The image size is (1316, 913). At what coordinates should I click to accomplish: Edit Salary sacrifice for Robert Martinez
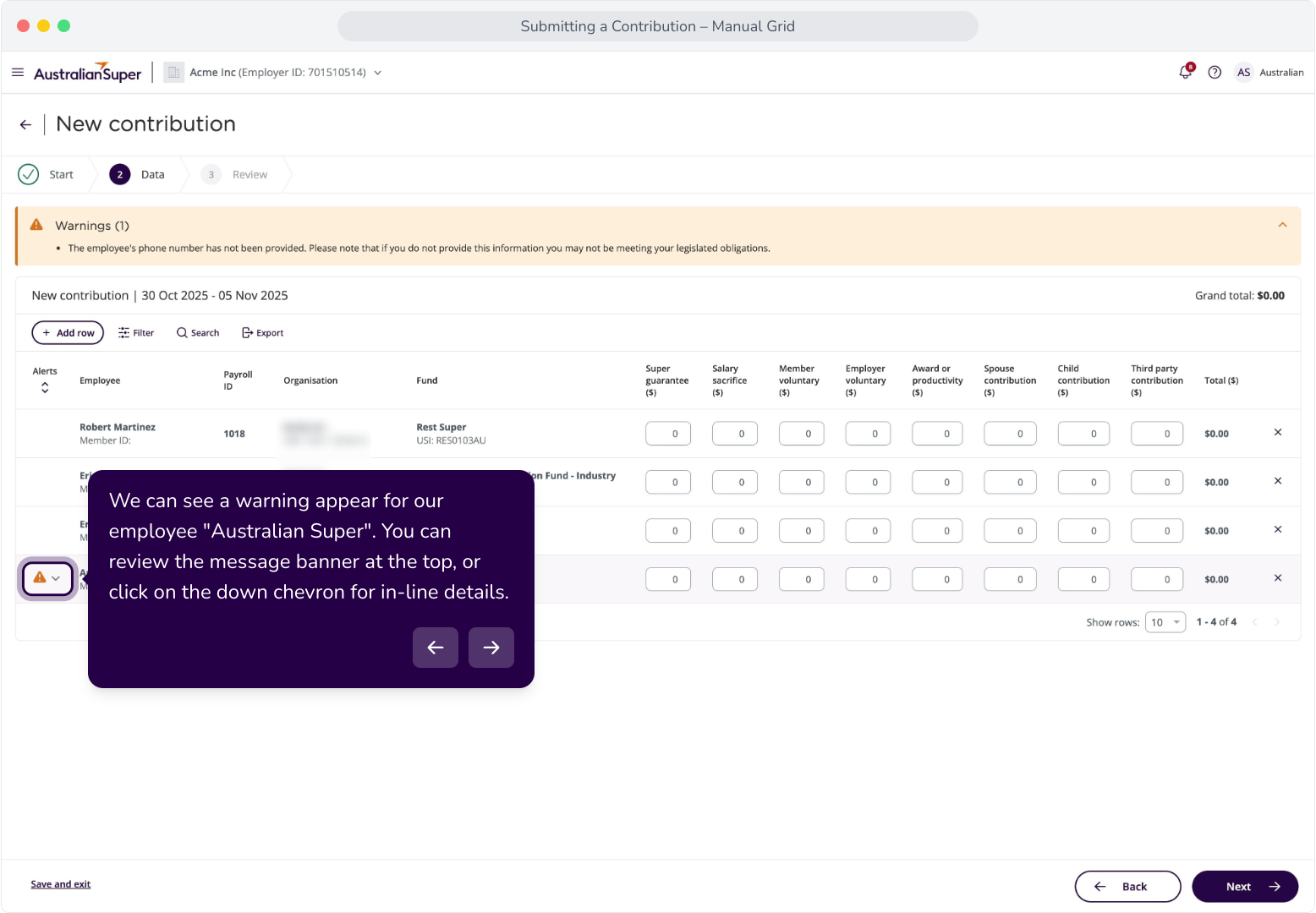735,434
